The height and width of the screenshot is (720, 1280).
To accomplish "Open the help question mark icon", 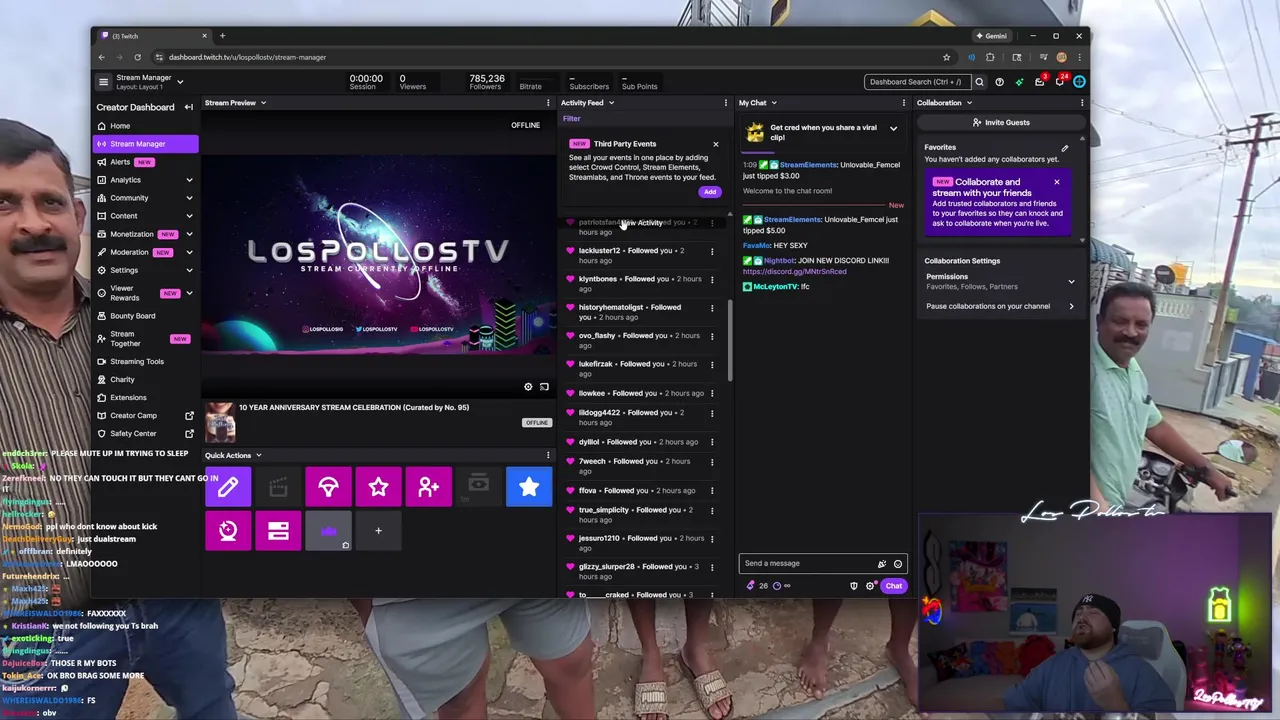I will click(999, 82).
